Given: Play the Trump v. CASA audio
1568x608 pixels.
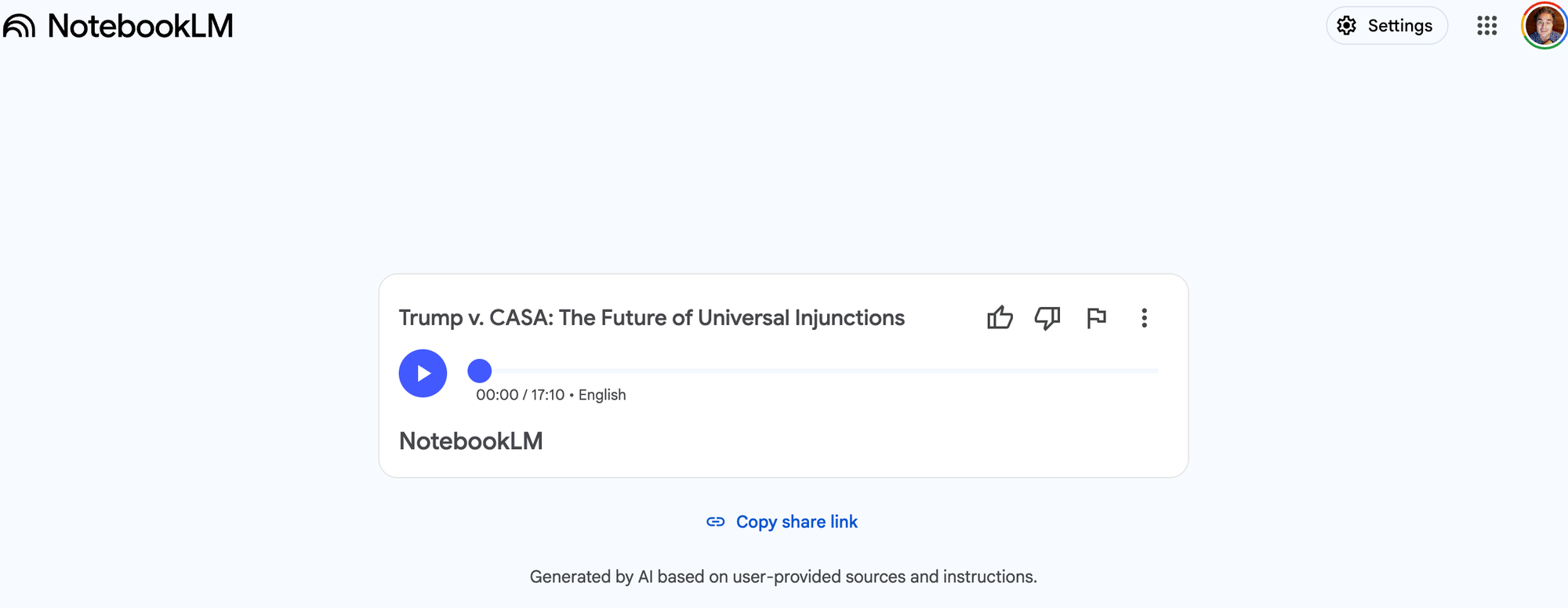Looking at the screenshot, I should tap(423, 373).
